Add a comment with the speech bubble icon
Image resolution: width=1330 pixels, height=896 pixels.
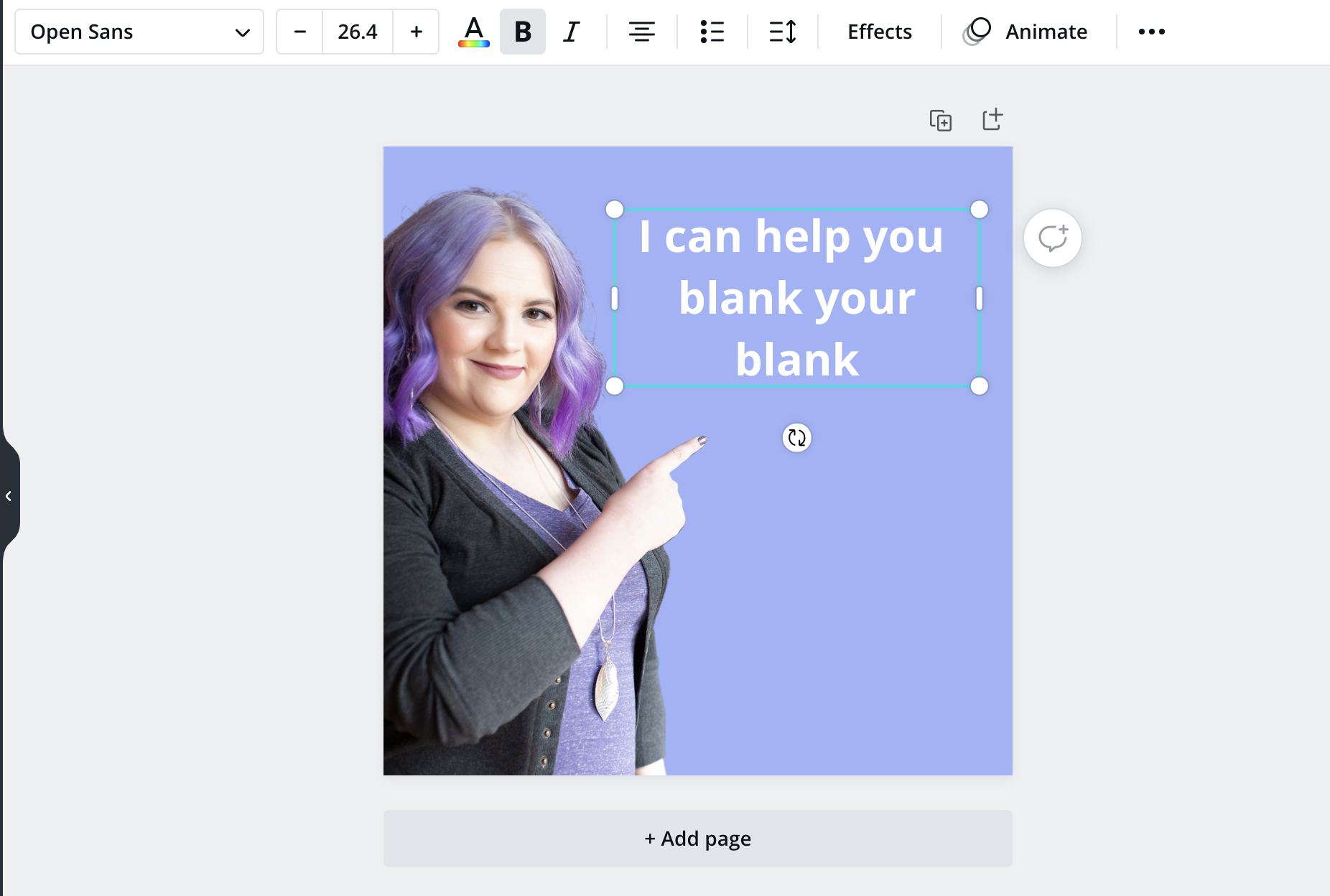click(x=1053, y=238)
